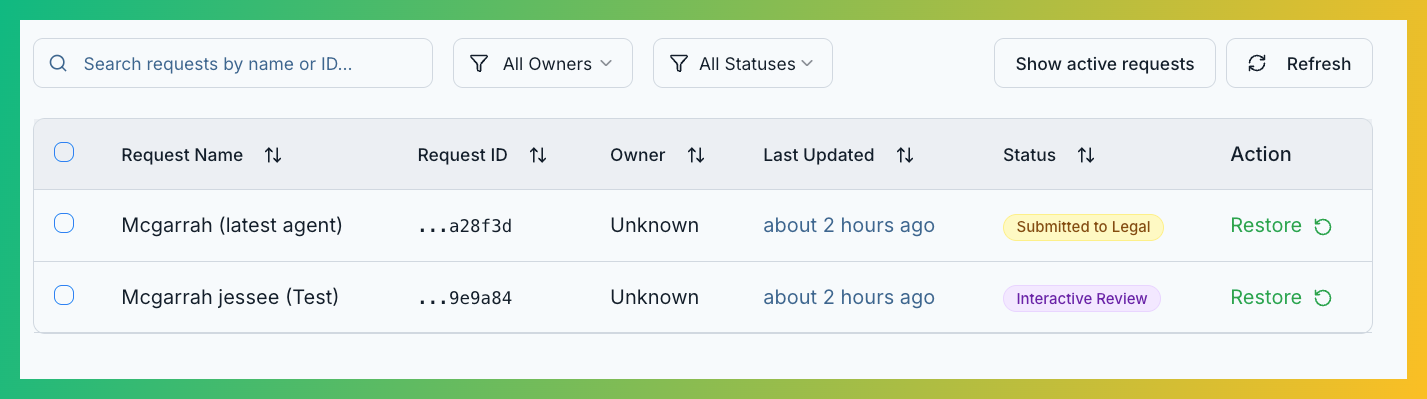1427x399 pixels.
Task: Click the funnel icon beside All Owners
Action: pyautogui.click(x=479, y=64)
